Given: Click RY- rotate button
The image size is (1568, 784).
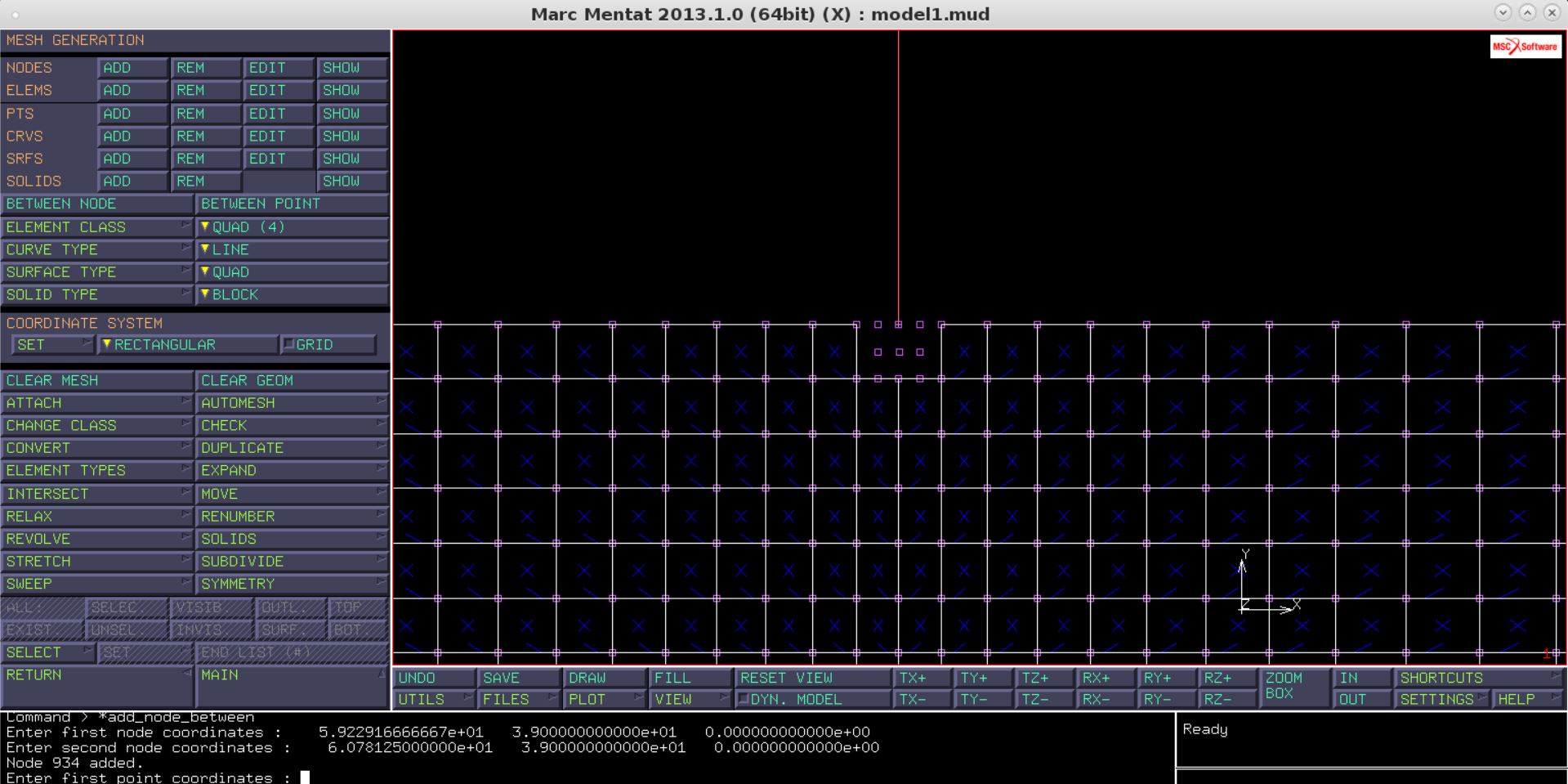Looking at the screenshot, I should click(x=1167, y=700).
